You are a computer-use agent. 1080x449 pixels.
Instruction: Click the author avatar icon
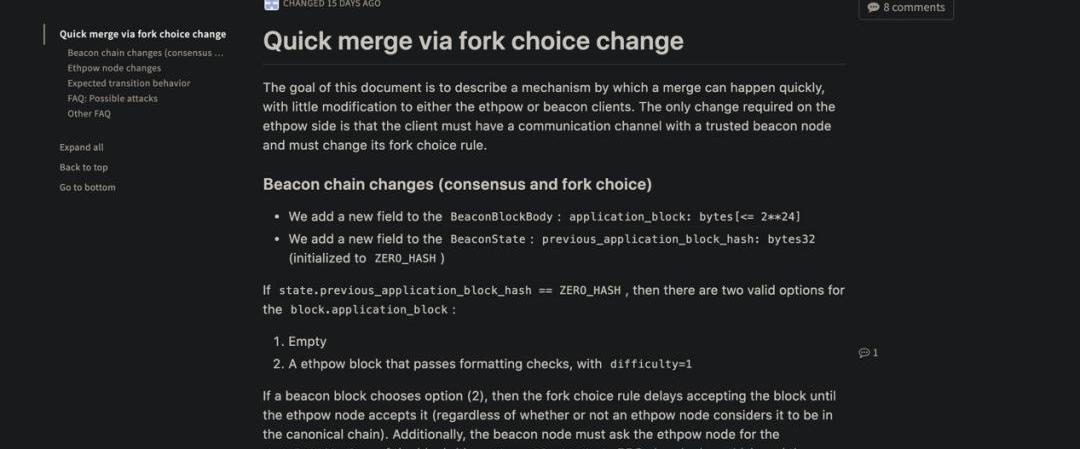coord(271,4)
